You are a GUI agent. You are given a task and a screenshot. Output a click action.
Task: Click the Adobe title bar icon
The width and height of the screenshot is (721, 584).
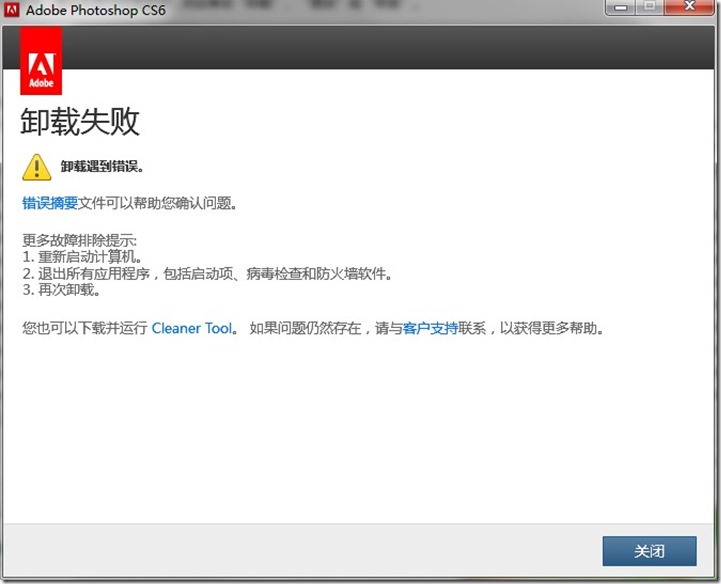click(11, 9)
